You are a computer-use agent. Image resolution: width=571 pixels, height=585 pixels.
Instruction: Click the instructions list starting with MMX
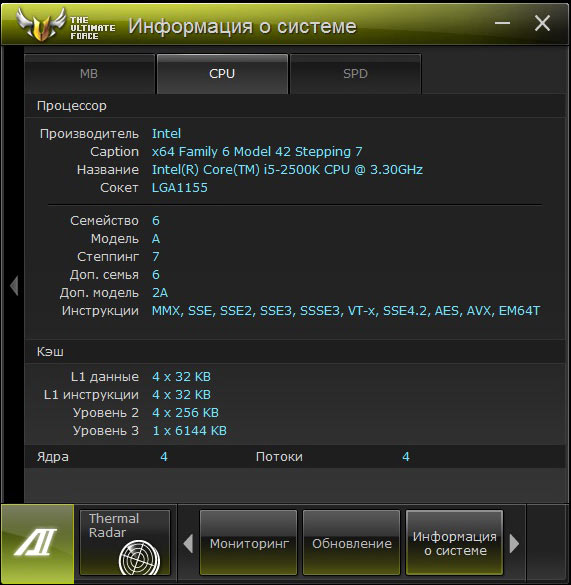346,311
